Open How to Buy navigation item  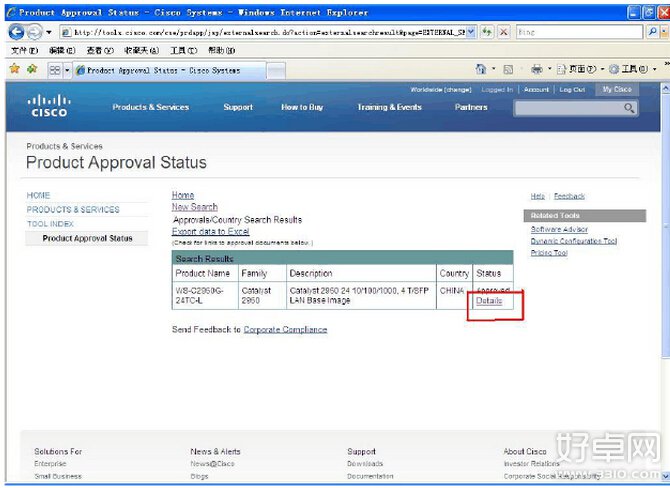coord(302,107)
